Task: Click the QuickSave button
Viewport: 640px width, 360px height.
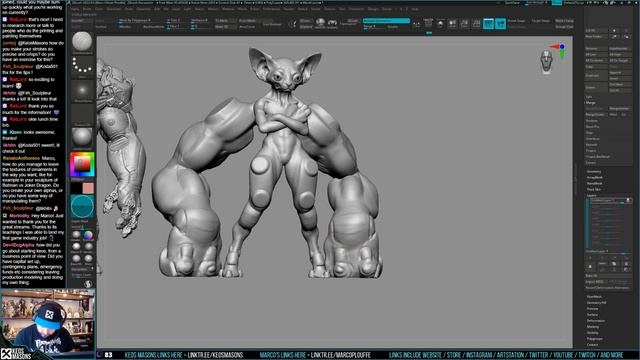Action: click(x=512, y=2)
